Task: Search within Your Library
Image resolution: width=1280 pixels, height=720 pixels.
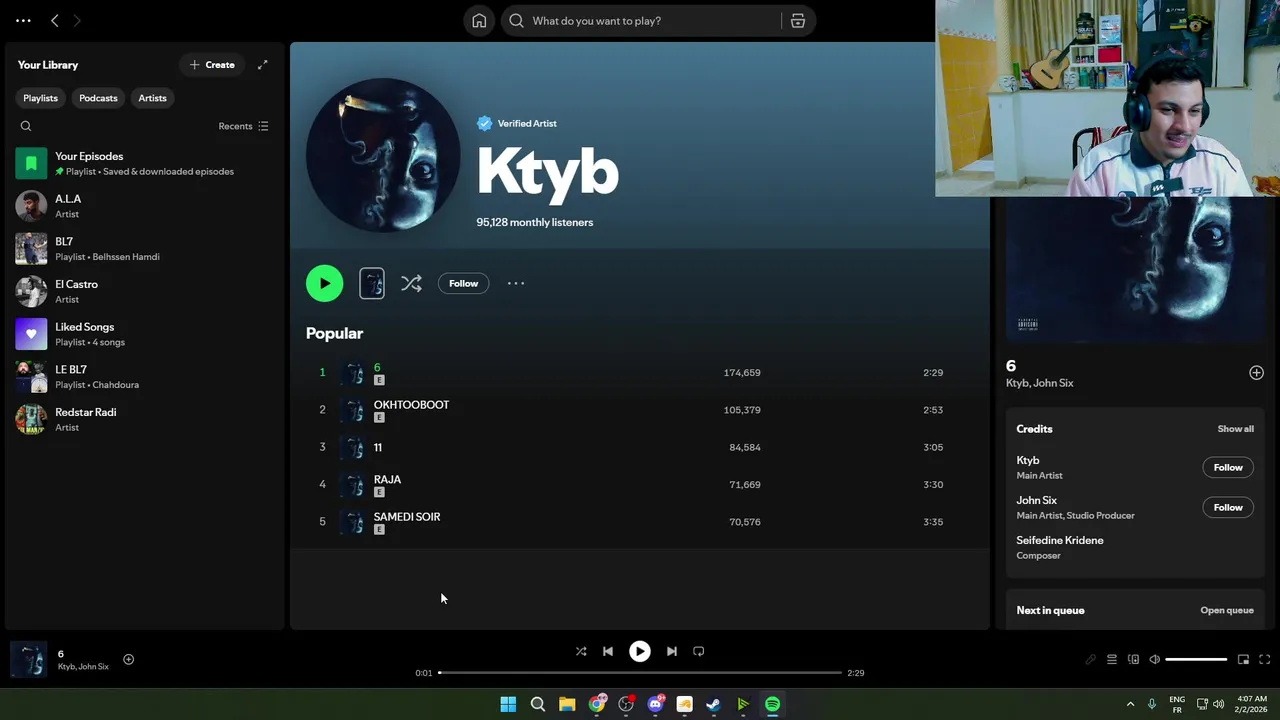Action: 26,126
